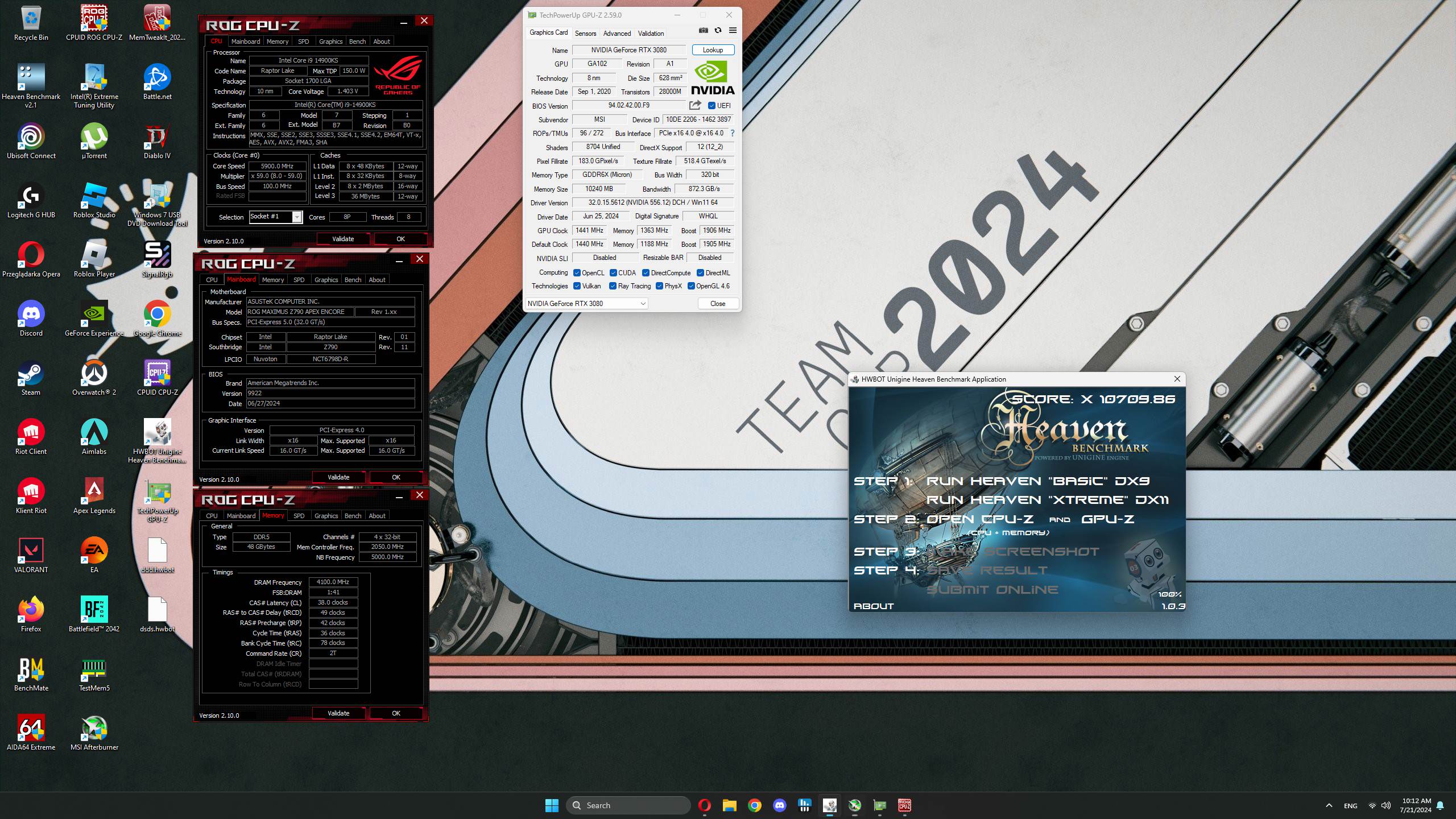Open Discord desktop icon
The height and width of the screenshot is (819, 1456).
point(31,319)
